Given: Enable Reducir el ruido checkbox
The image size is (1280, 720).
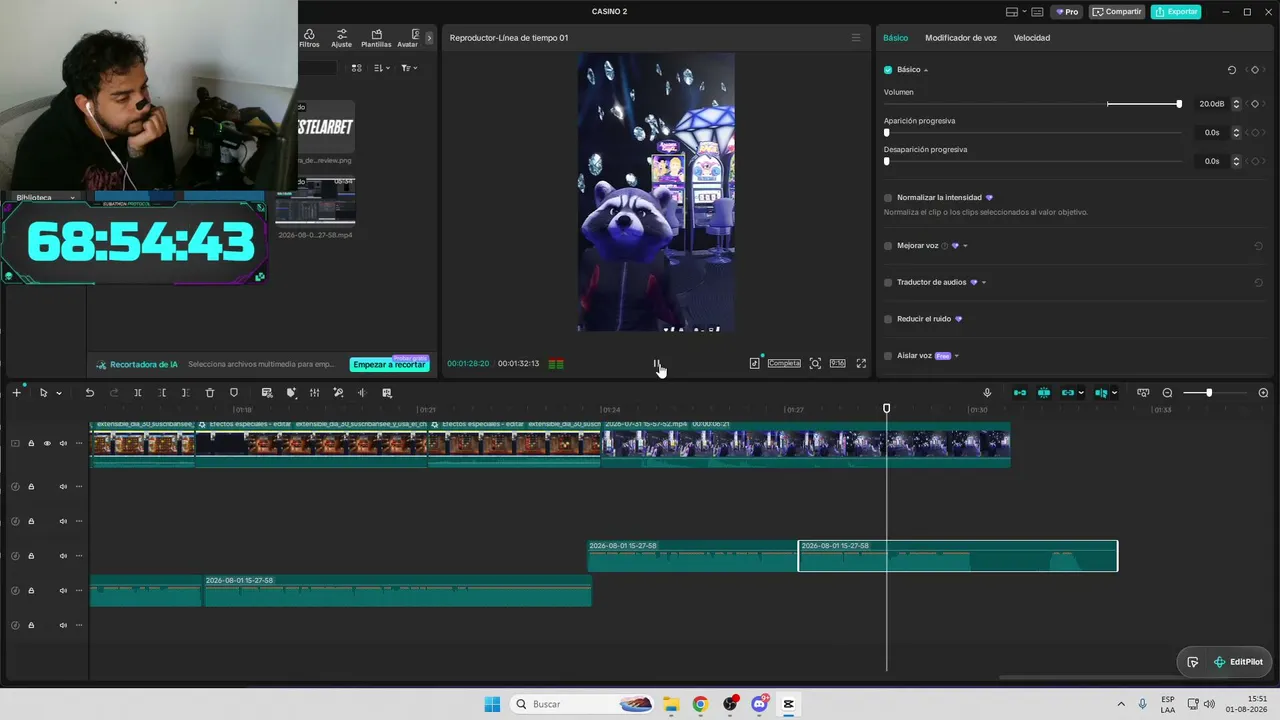Looking at the screenshot, I should (x=888, y=319).
